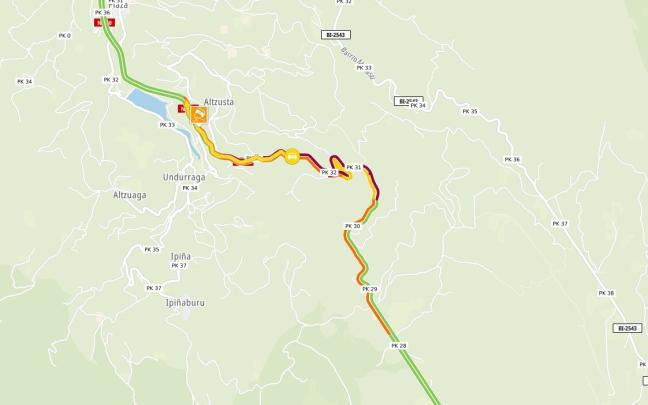Viewport: 648px width, 405px height.
Task: Click the BI-2543 road shield near the Barrio label
Action: 336,35
